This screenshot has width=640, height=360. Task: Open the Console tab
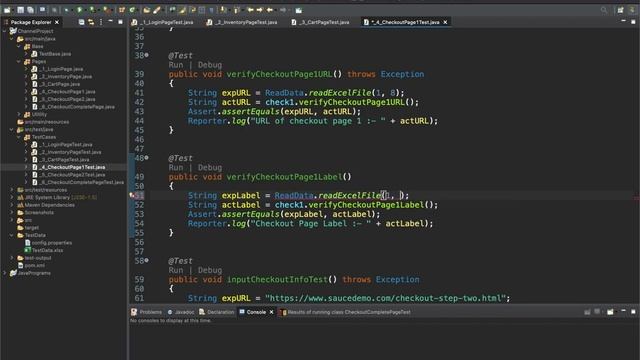point(252,312)
